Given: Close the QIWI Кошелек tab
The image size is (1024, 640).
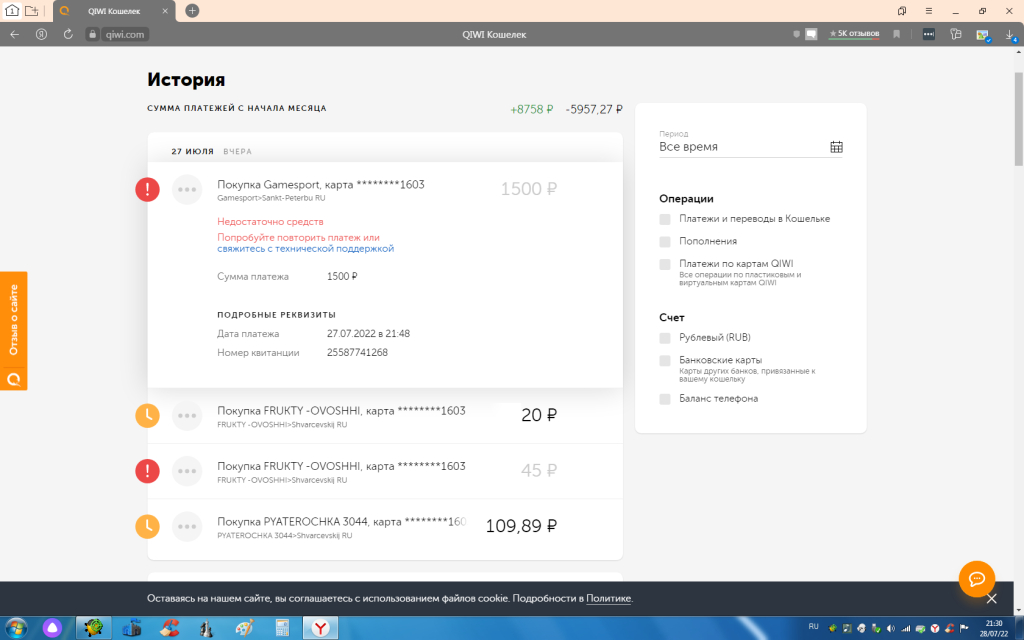Looking at the screenshot, I should pos(165,11).
